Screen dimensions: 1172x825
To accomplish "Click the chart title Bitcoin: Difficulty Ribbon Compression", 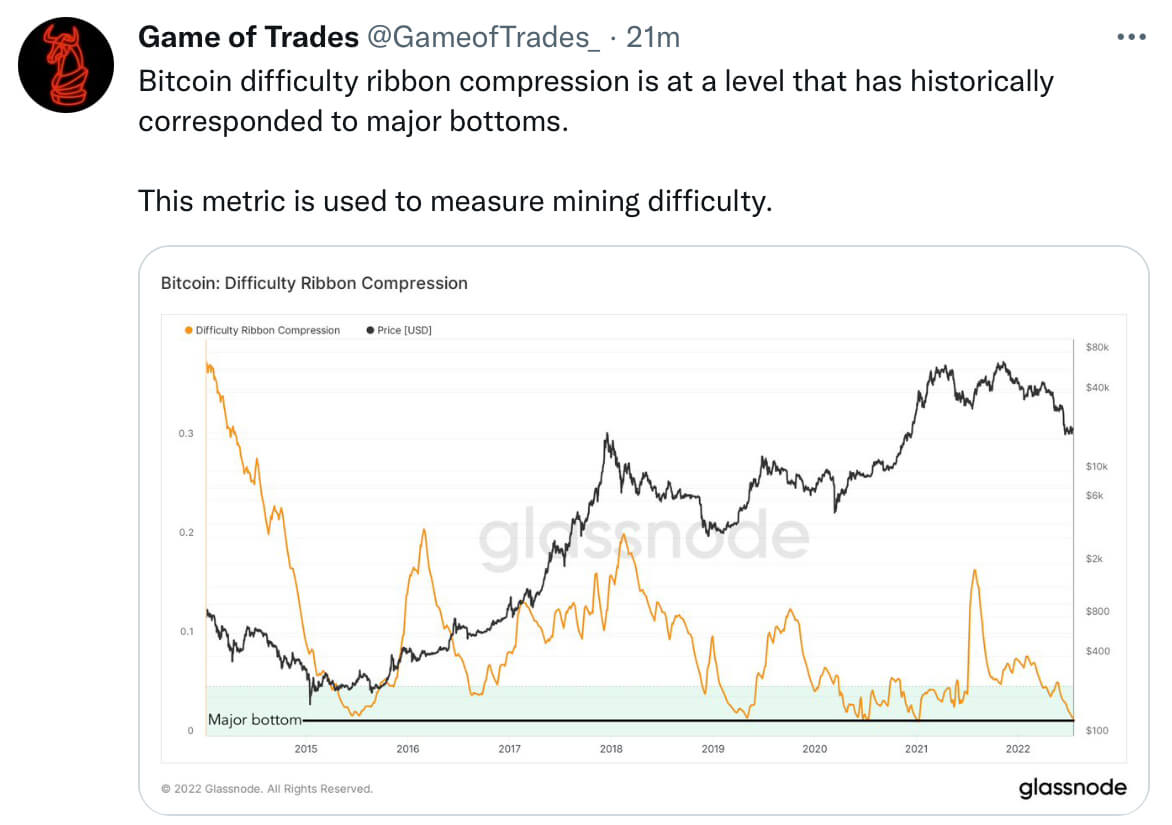I will pos(314,283).
